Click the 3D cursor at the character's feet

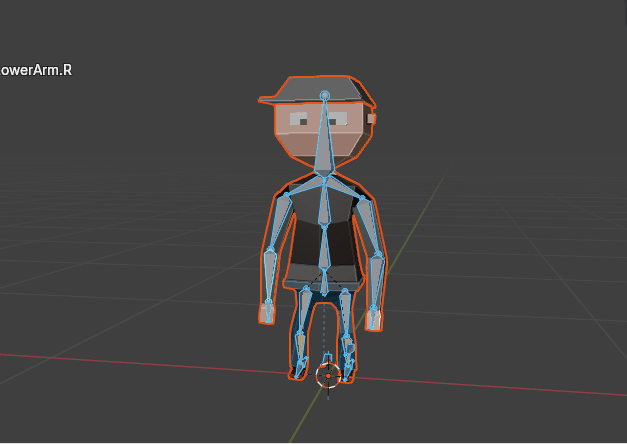(x=328, y=376)
